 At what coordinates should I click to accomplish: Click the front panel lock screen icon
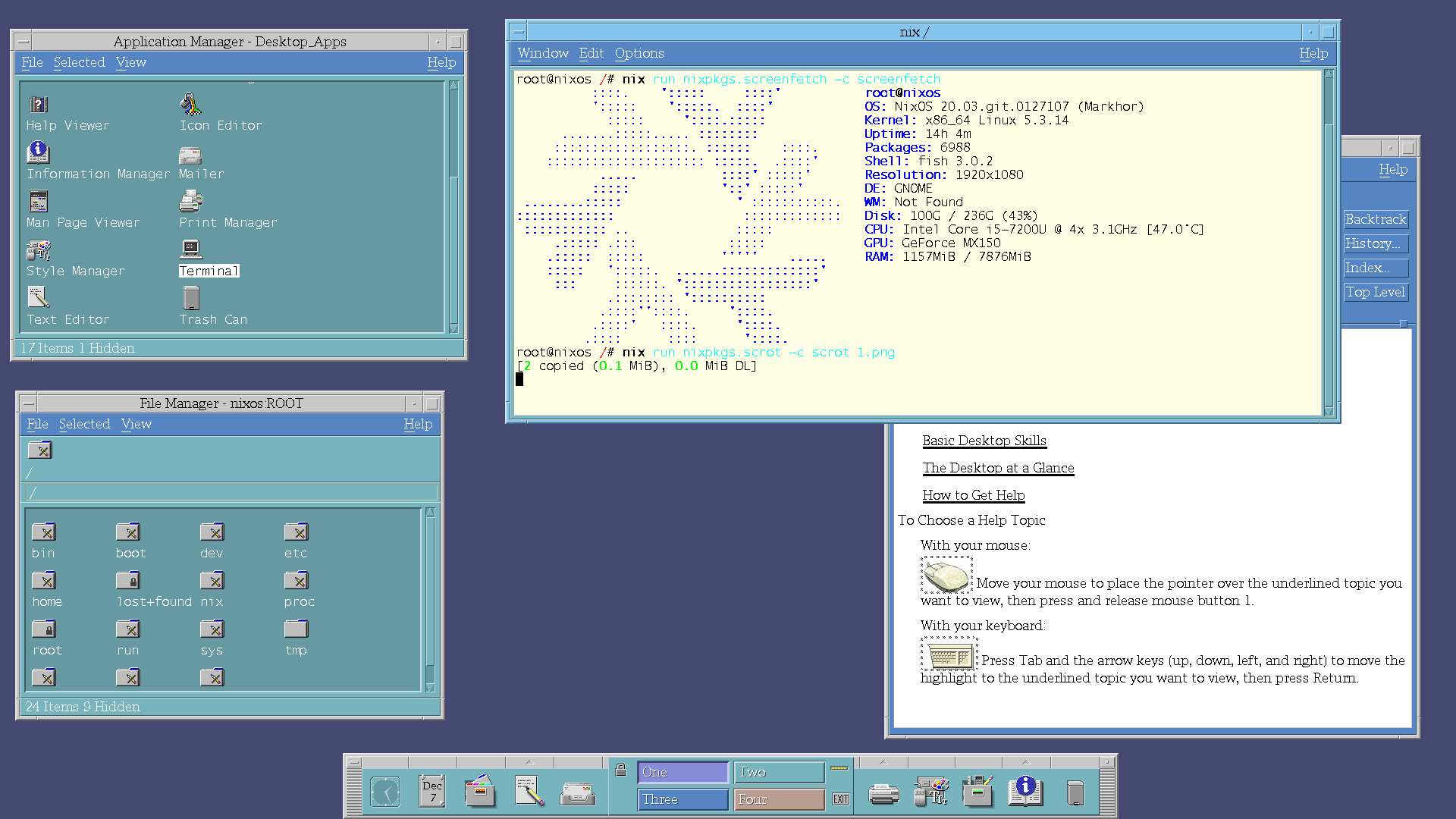(x=620, y=770)
